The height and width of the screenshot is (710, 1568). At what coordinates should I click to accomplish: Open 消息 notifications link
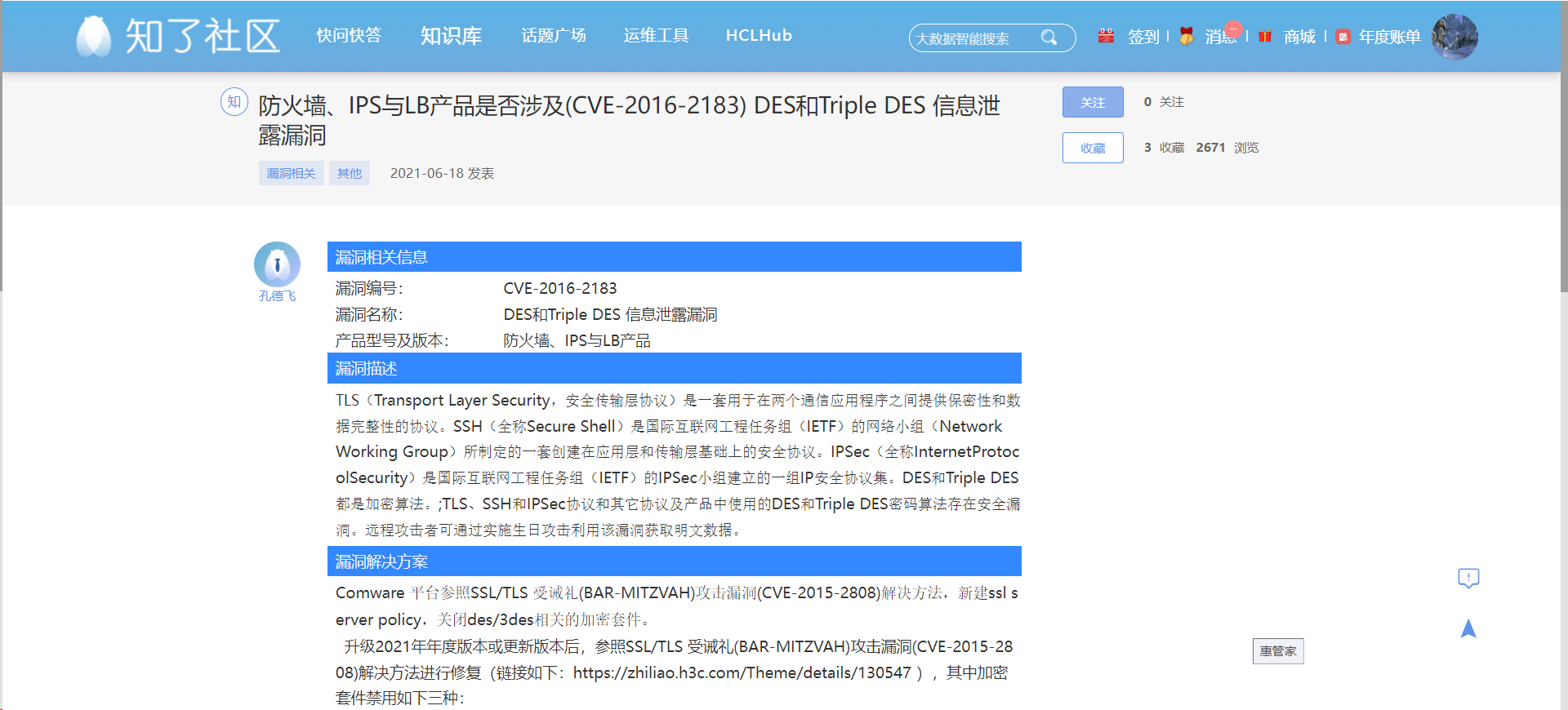[1221, 37]
